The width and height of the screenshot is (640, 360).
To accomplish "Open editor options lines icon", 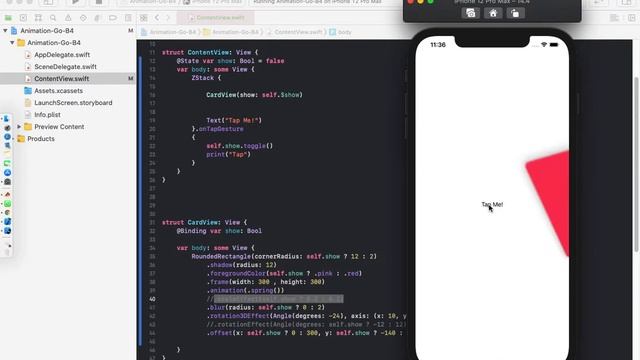I will click(x=614, y=18).
